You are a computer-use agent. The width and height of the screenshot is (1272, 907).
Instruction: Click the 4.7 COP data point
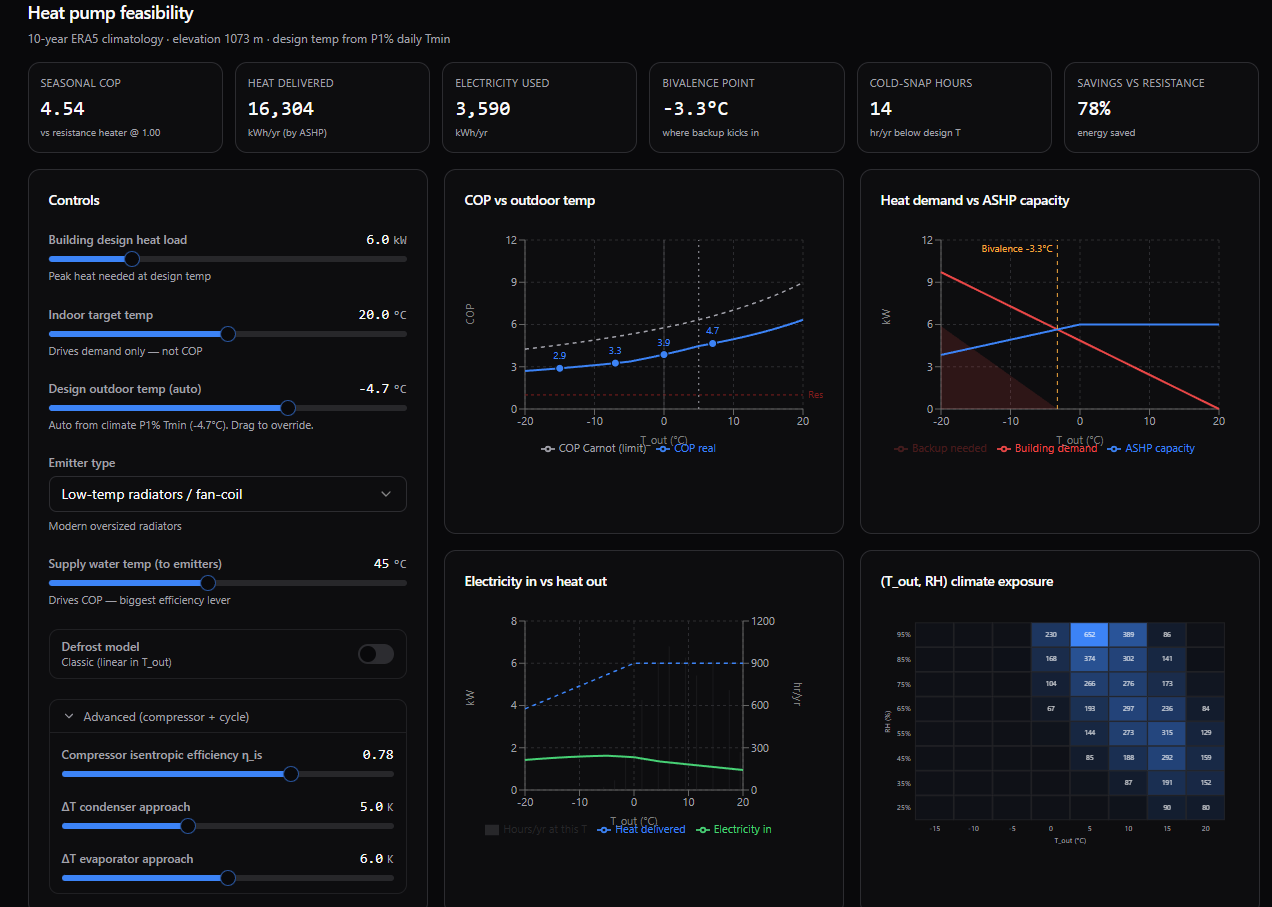coord(713,343)
